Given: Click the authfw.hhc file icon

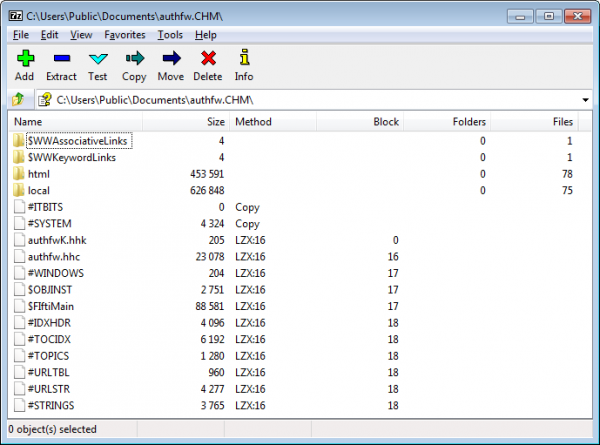Looking at the screenshot, I should click(x=19, y=256).
